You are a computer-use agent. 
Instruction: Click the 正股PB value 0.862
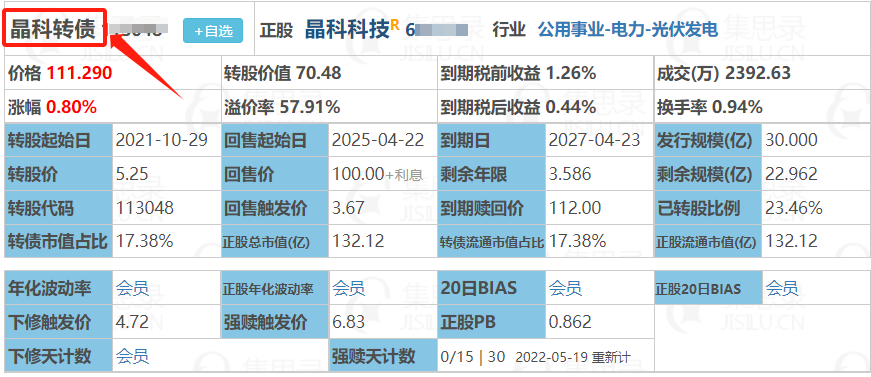coord(570,322)
